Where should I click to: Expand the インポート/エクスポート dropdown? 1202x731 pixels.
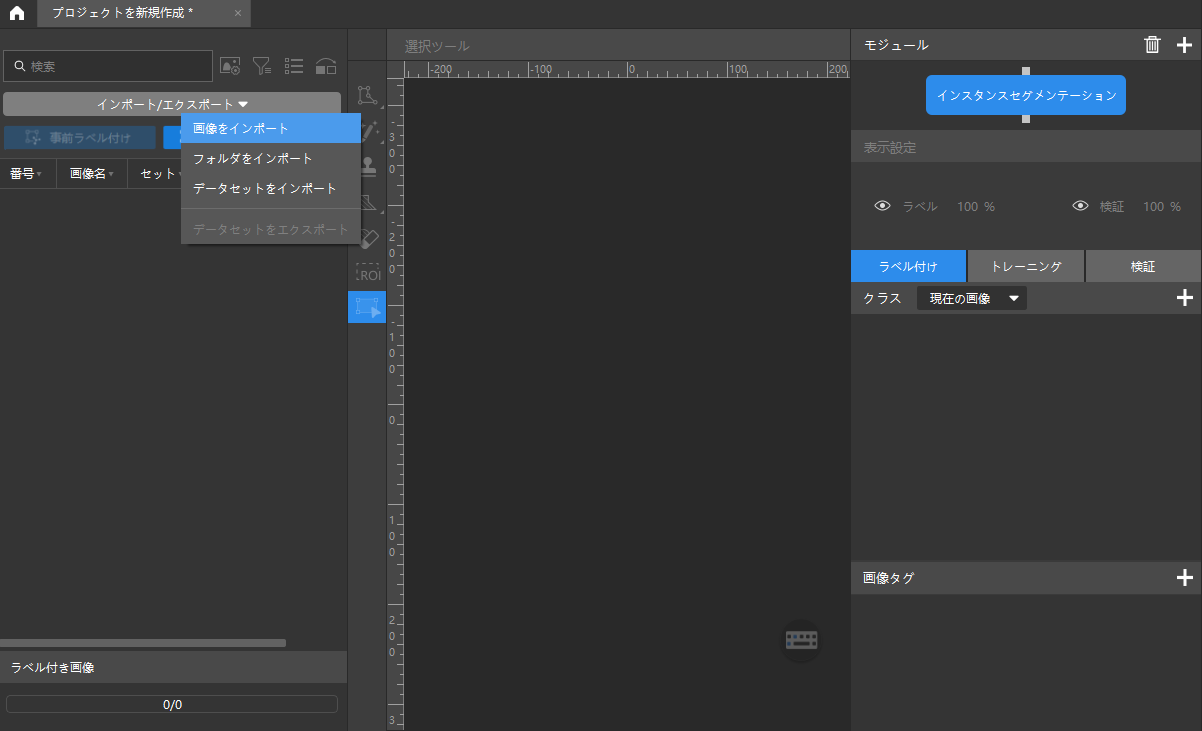[172, 104]
